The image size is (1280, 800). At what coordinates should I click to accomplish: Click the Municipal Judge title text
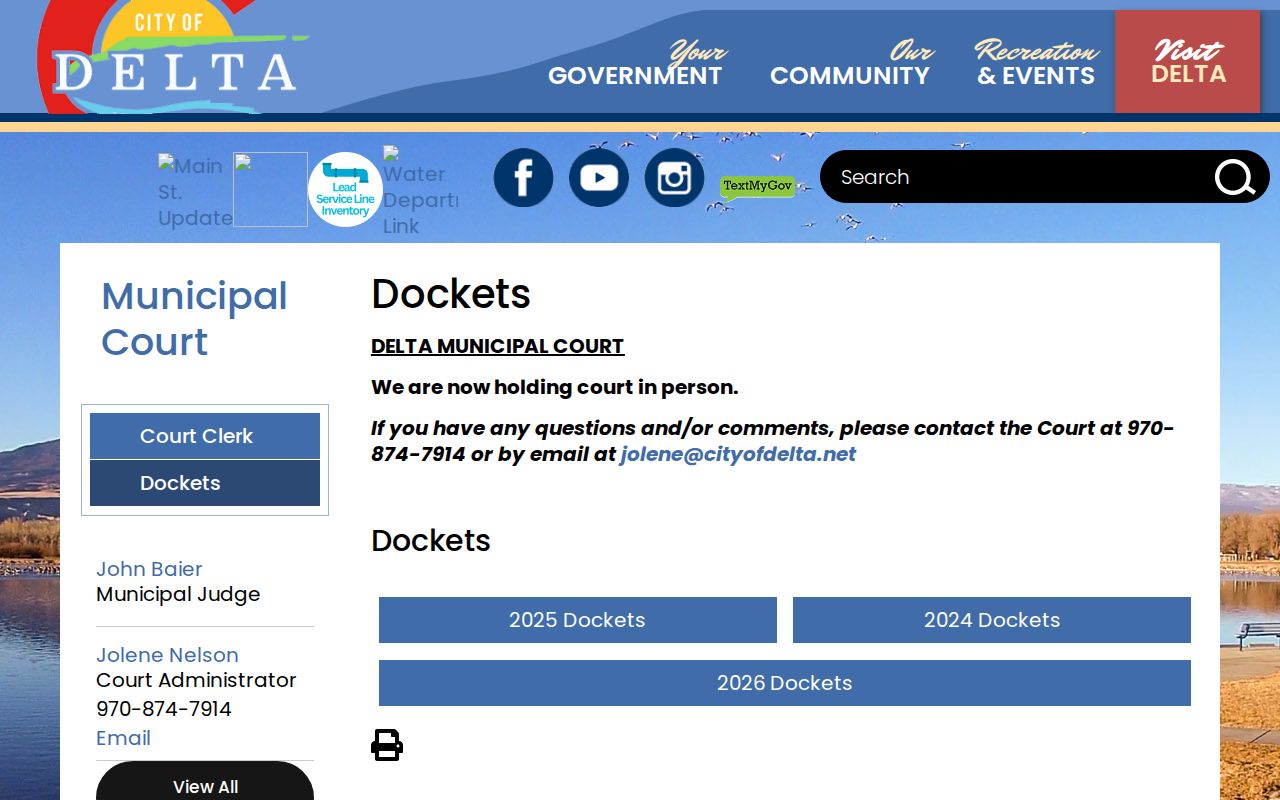178,594
